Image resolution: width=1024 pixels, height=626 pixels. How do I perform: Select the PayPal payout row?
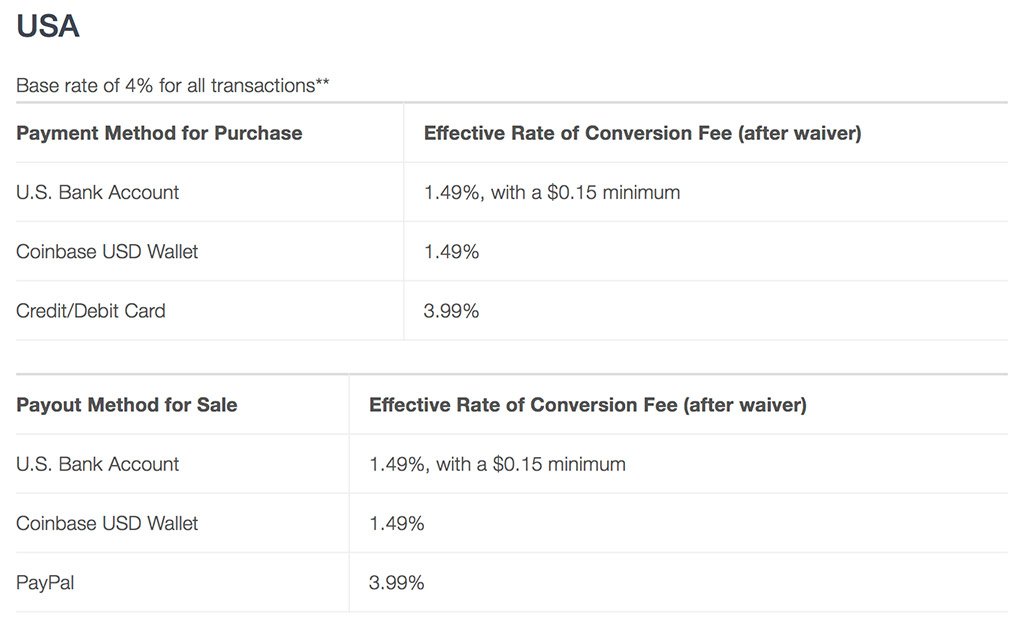click(x=45, y=582)
